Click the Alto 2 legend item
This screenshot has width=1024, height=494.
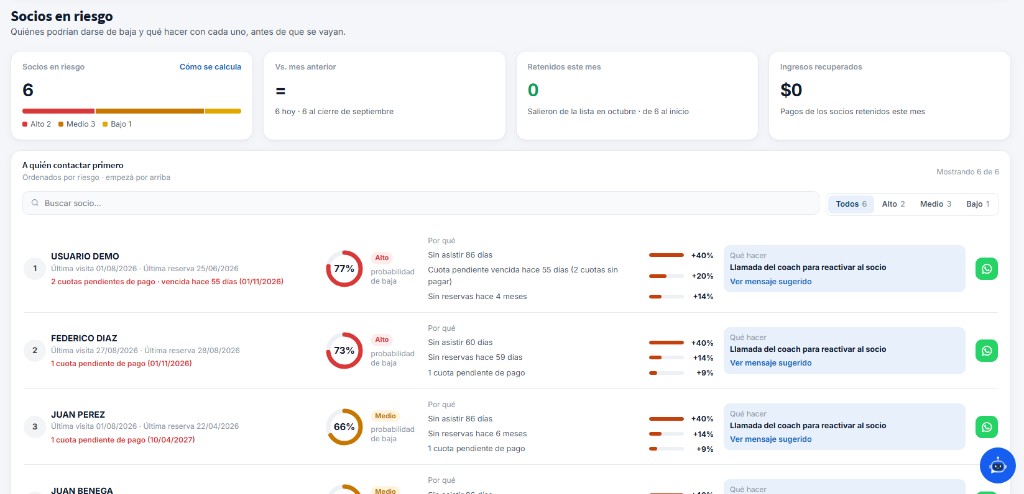37,124
